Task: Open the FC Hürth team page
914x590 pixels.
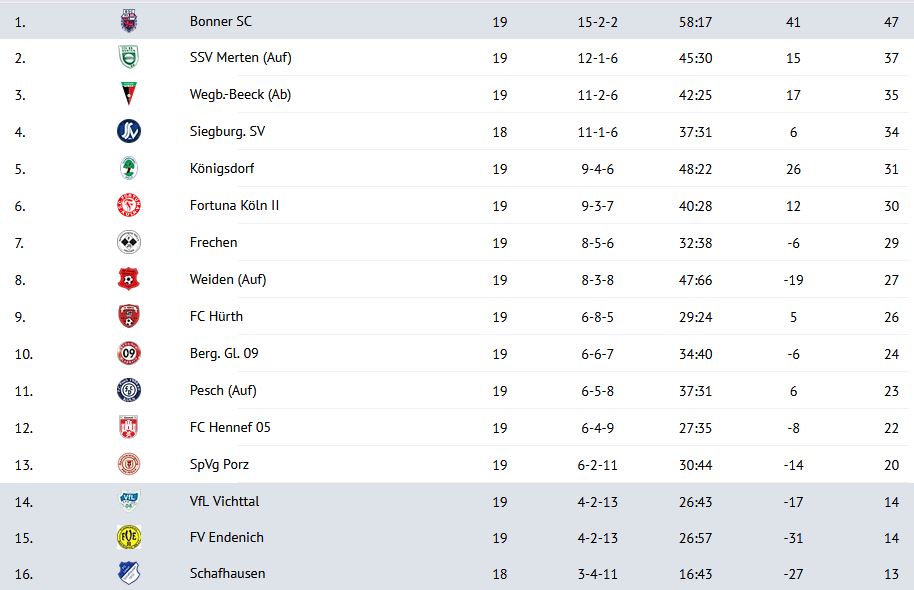Action: click(x=216, y=317)
